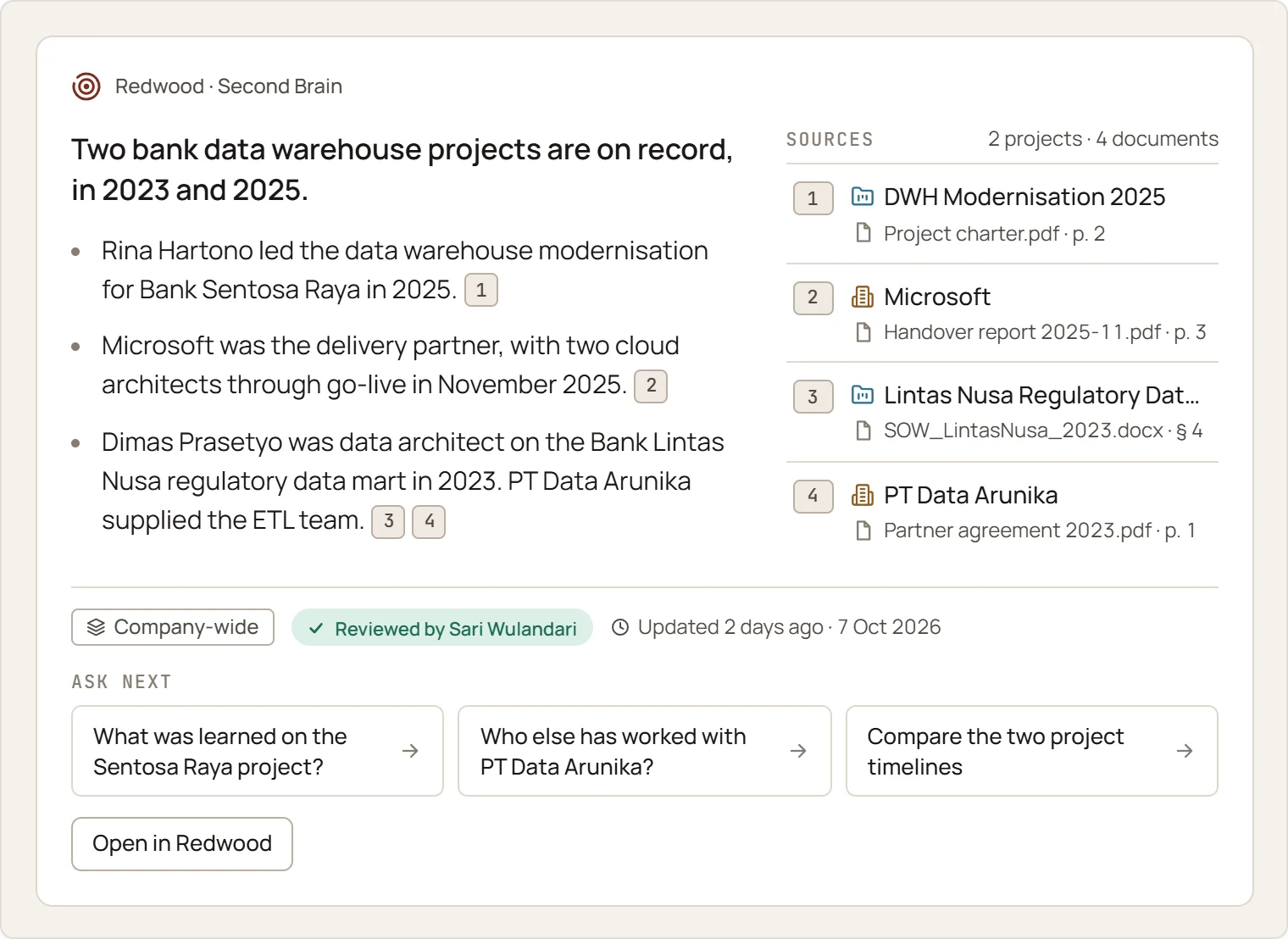Click the Handover report document icon
1288x939 pixels.
[863, 332]
